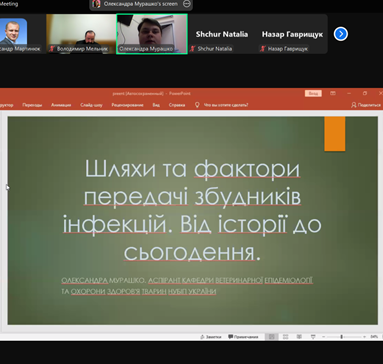This screenshot has height=364, width=383.
Task: Select the Normal view icon in status bar
Action: coord(272,337)
